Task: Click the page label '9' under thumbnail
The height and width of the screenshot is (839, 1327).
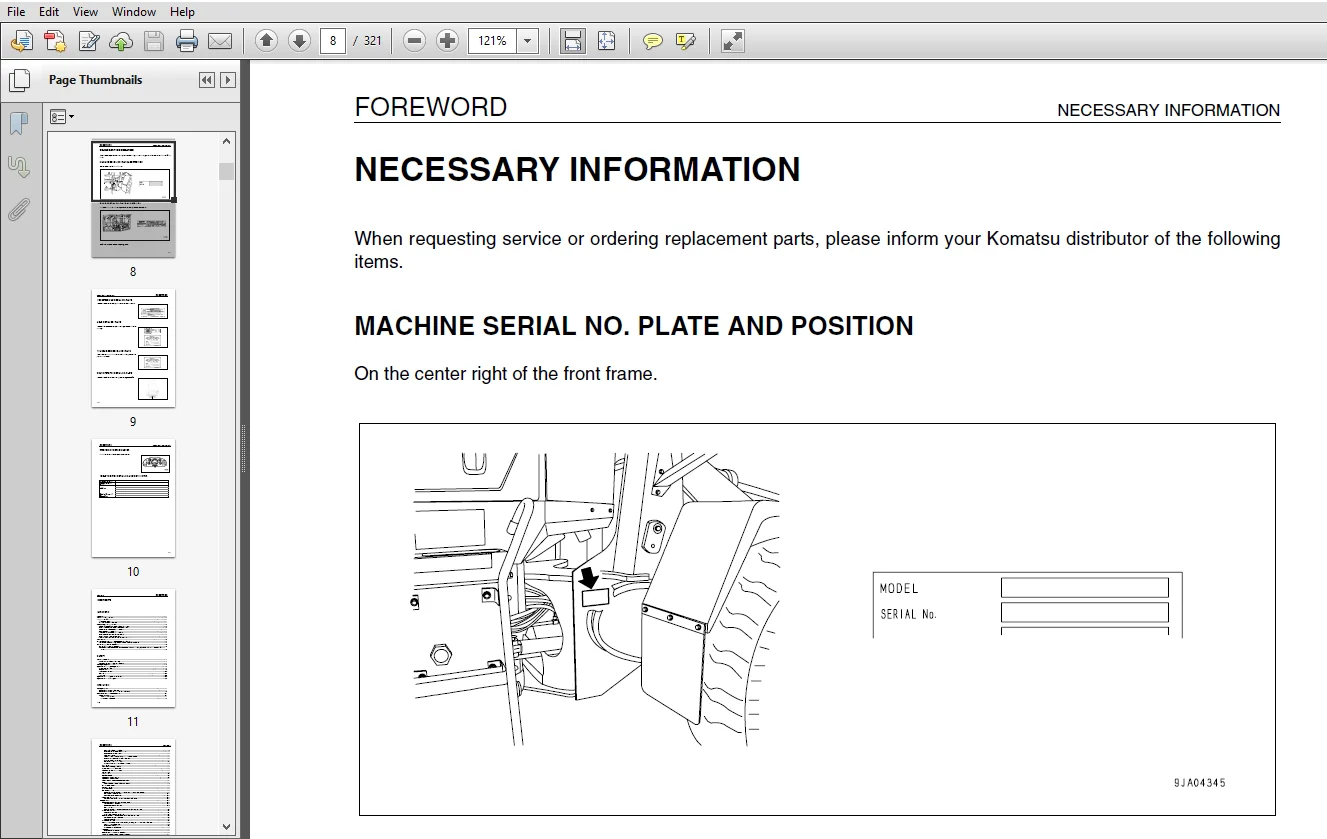Action: (133, 422)
